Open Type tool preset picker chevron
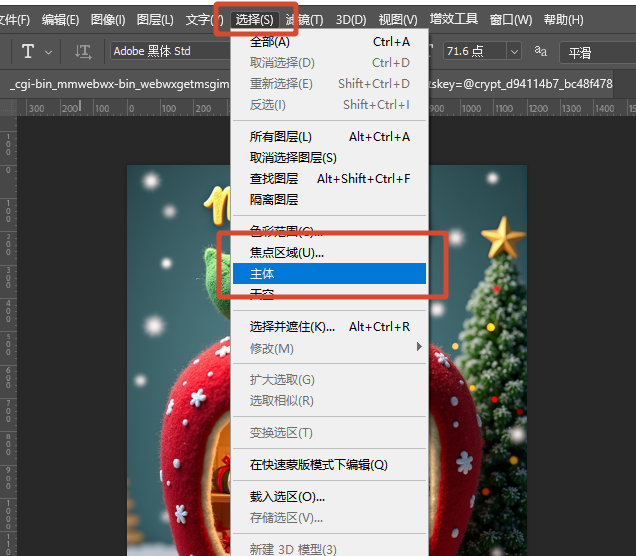This screenshot has width=636, height=556. 48,52
